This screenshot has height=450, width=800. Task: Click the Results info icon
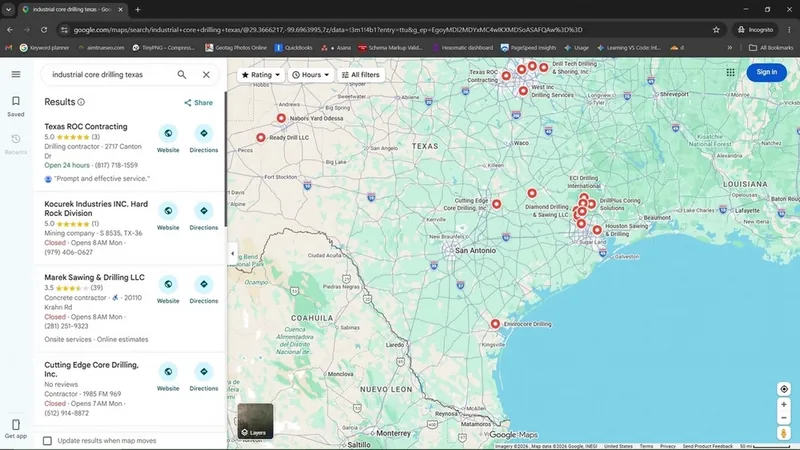pyautogui.click(x=81, y=102)
